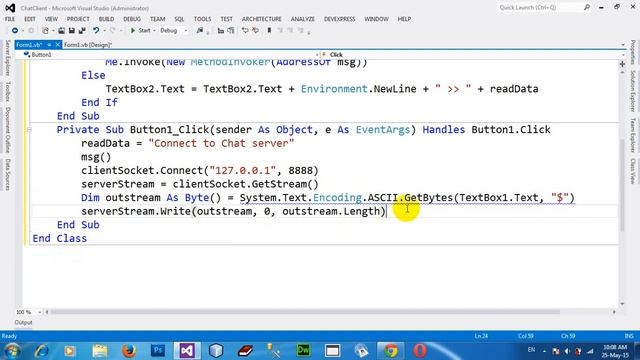Viewport: 640px width, 360px height.
Task: Click the comment out lines icon
Action: point(221,31)
